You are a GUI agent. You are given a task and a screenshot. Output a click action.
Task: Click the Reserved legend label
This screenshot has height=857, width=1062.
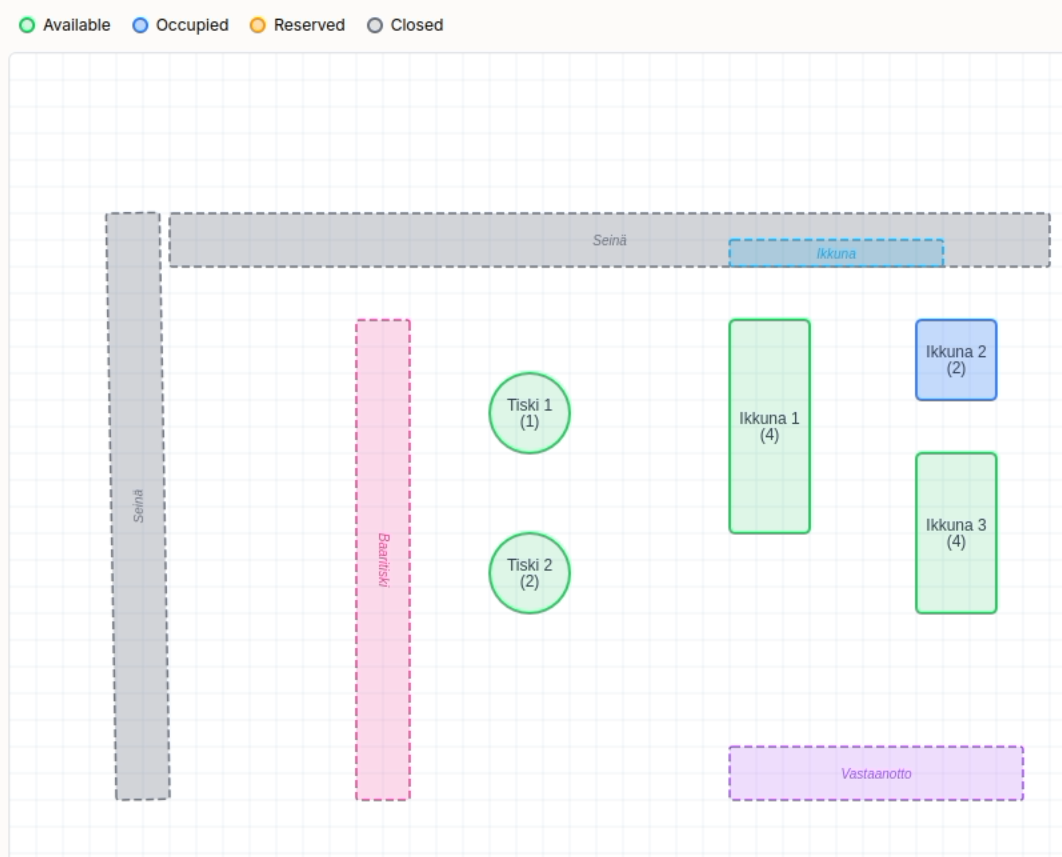click(310, 25)
